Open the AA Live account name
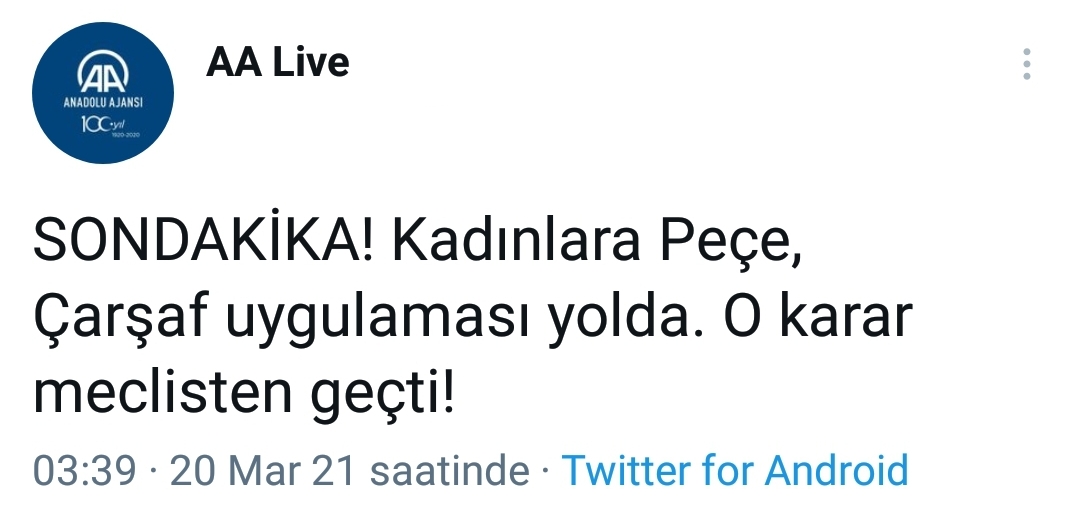1080x520 pixels. click(x=278, y=62)
